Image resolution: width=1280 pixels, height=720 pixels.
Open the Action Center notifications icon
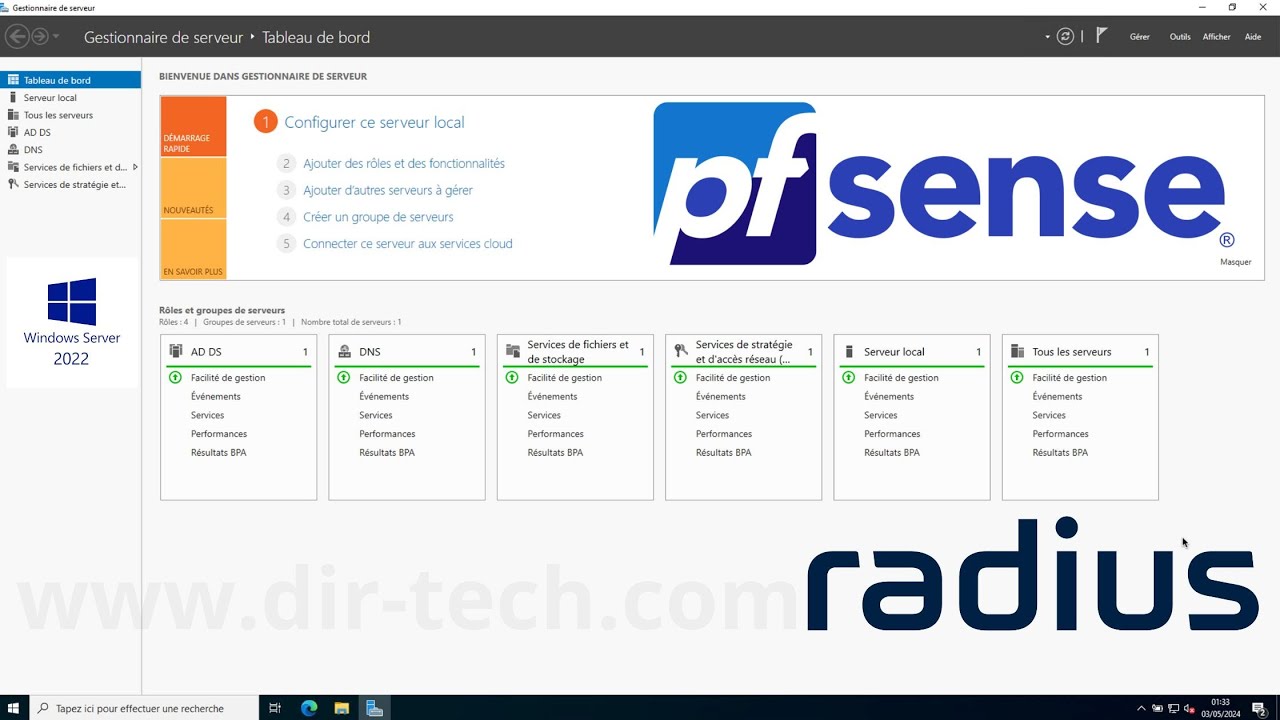(1260, 708)
